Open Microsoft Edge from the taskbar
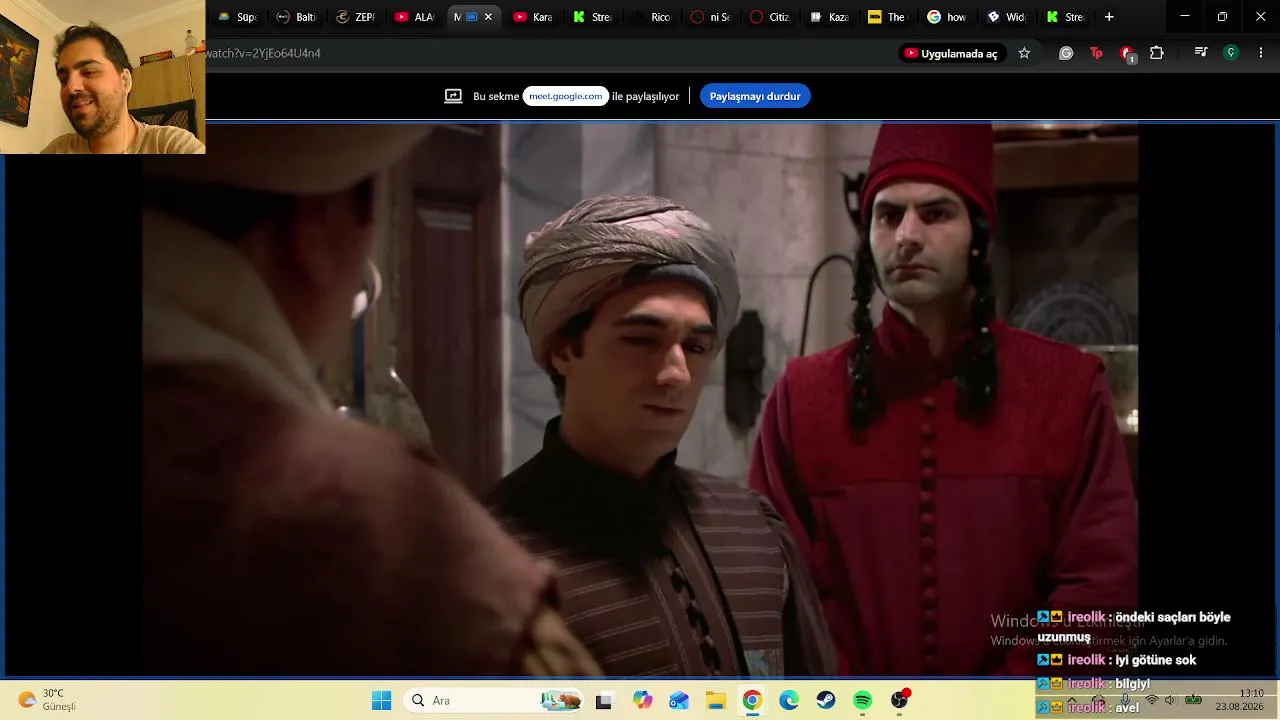Image resolution: width=1280 pixels, height=720 pixels. (x=789, y=701)
